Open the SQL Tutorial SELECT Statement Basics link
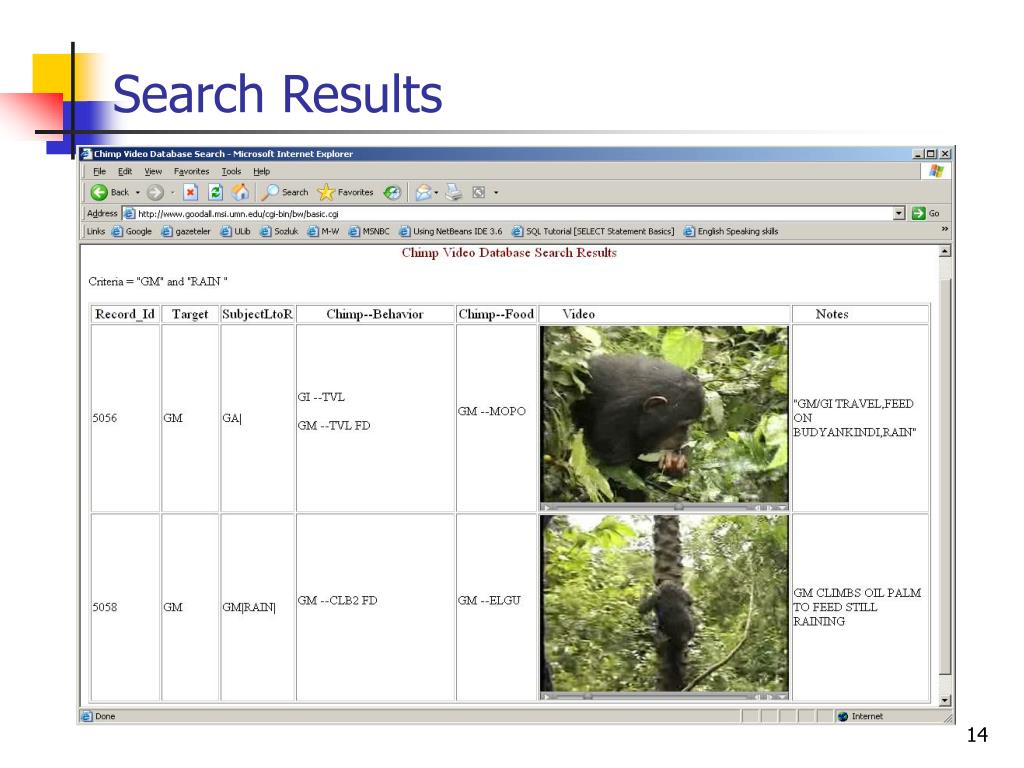Image resolution: width=1024 pixels, height=768 pixels. click(593, 231)
